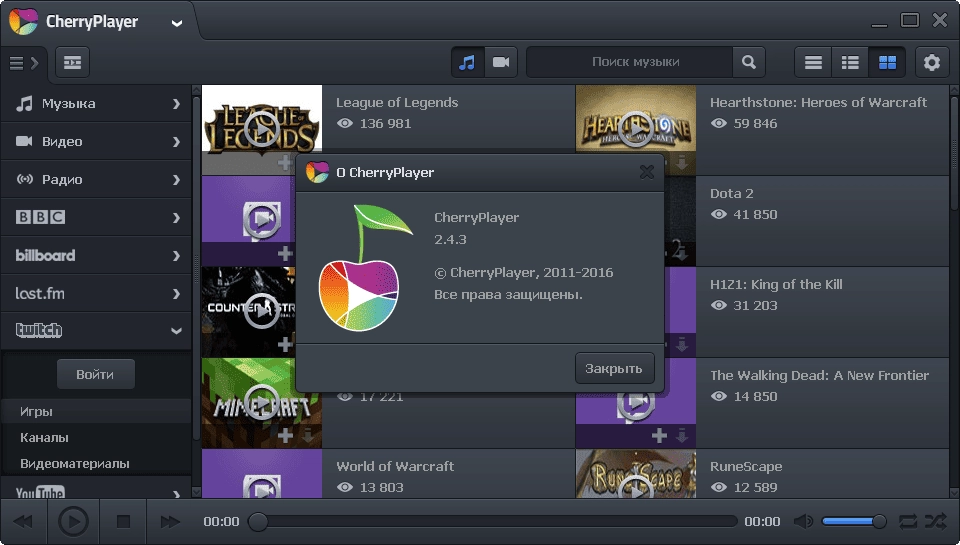Close the О CherryPlayer dialog with X
This screenshot has width=960, height=545.
[647, 172]
